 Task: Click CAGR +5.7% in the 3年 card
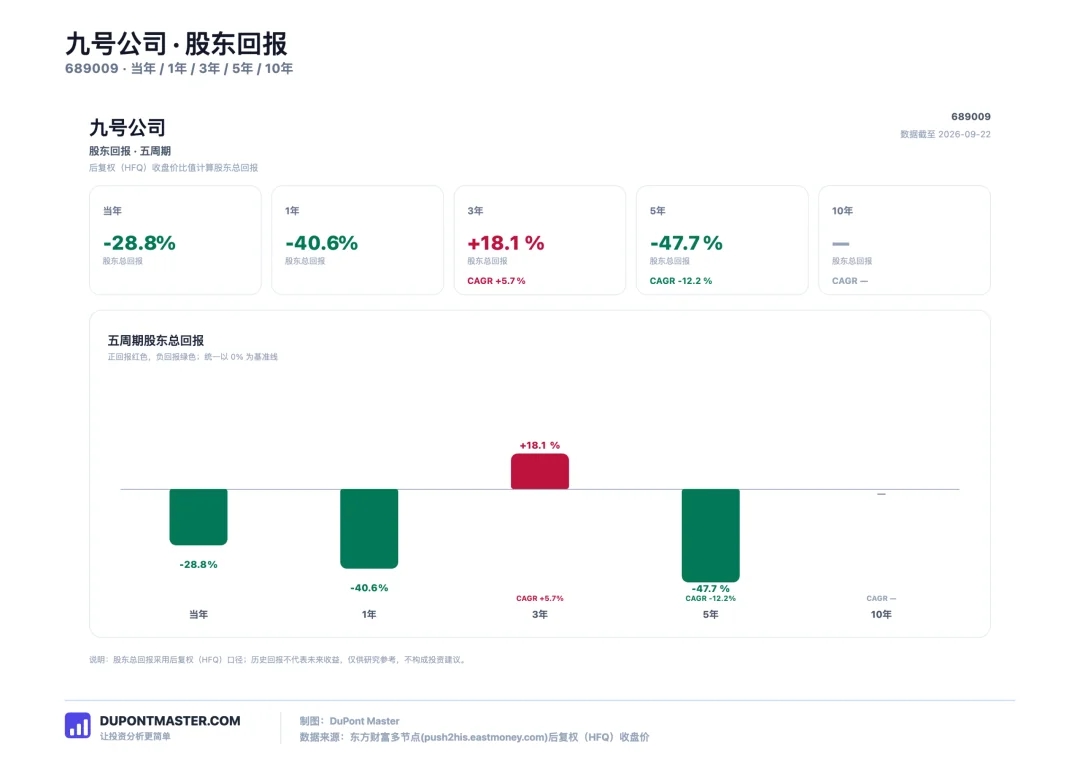coord(496,280)
